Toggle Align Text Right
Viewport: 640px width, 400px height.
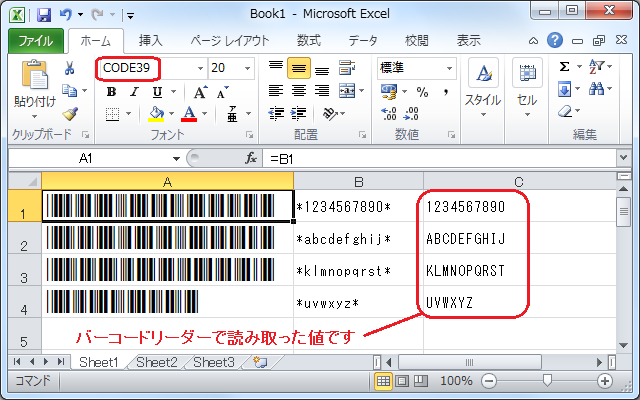click(x=322, y=91)
